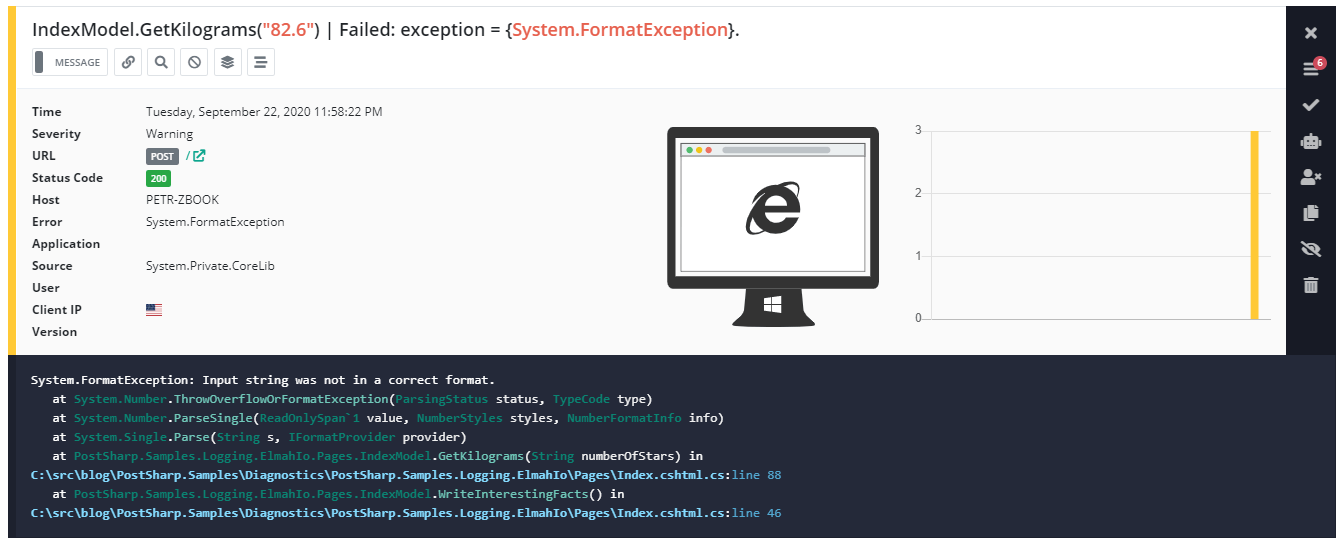This screenshot has width=1343, height=544.
Task: Click the yellow bar in the chart
Action: pos(1254,225)
